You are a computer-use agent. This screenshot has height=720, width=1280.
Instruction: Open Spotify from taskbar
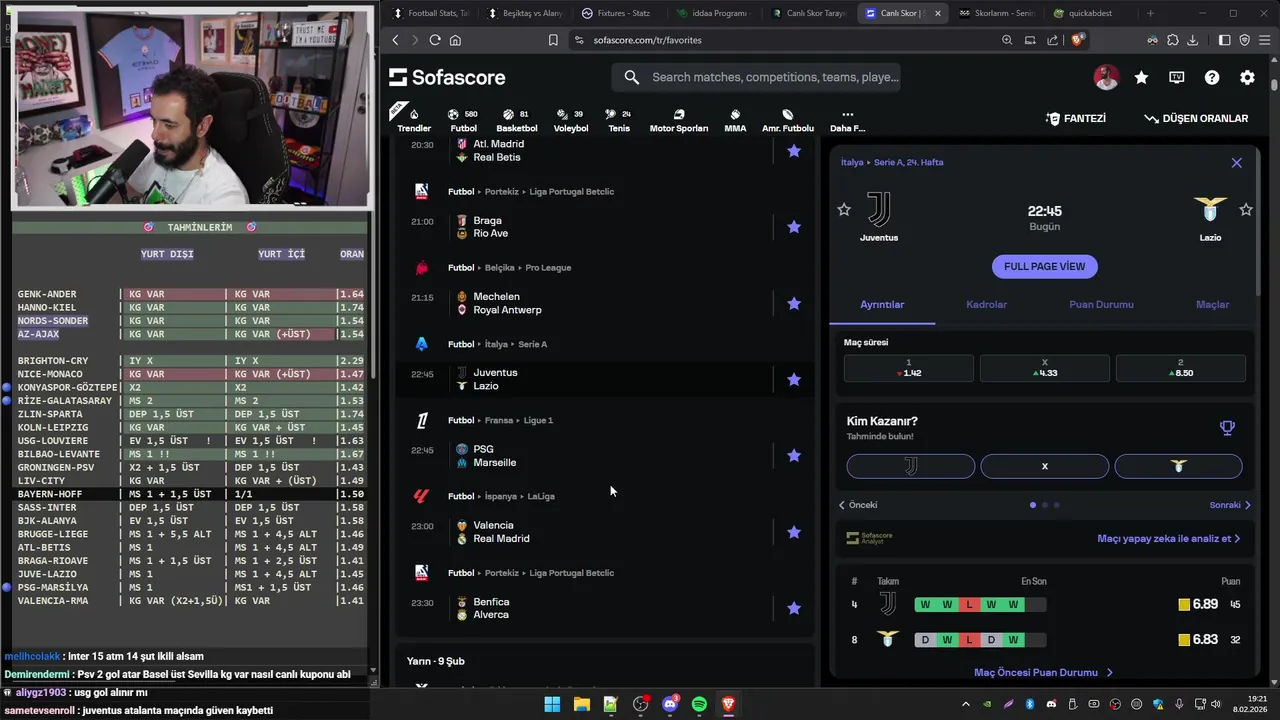(699, 704)
